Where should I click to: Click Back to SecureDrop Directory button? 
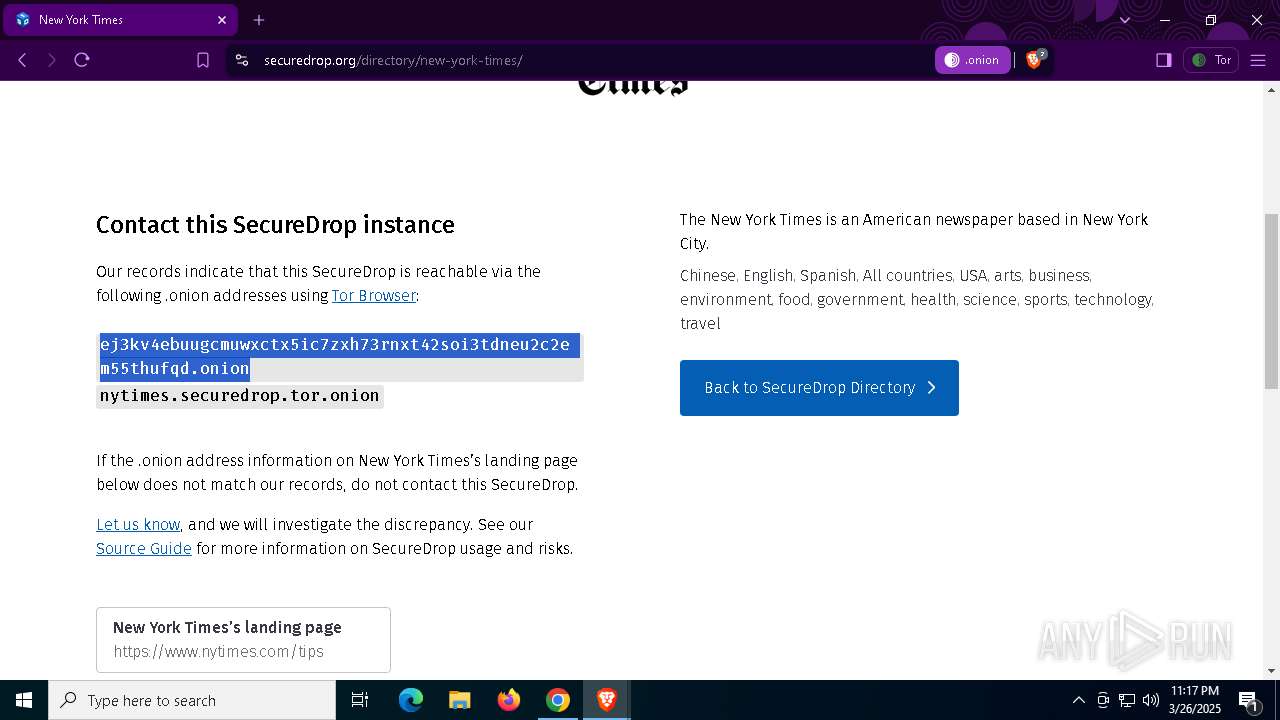click(x=819, y=388)
